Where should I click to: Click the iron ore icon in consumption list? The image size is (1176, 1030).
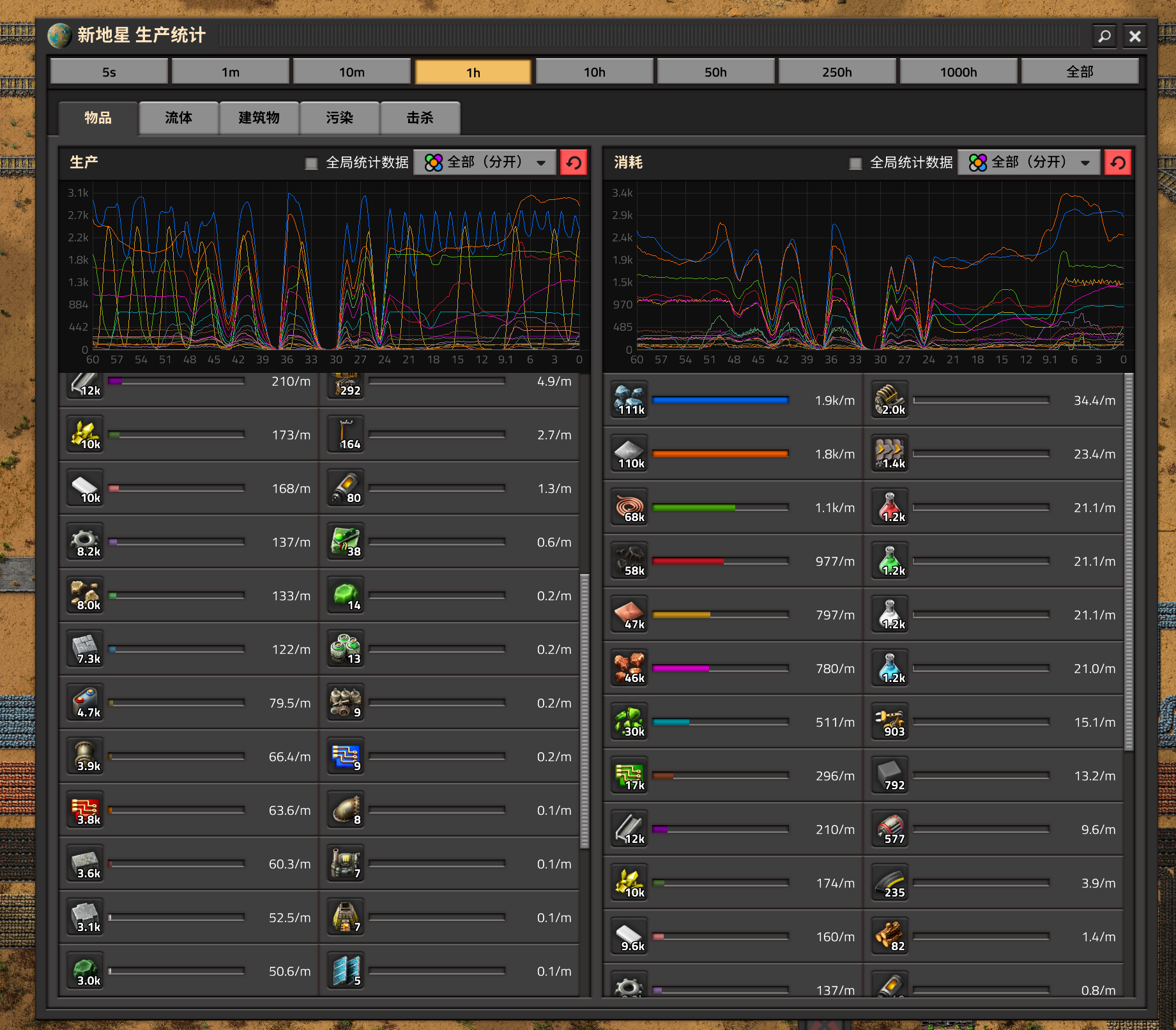[630, 400]
